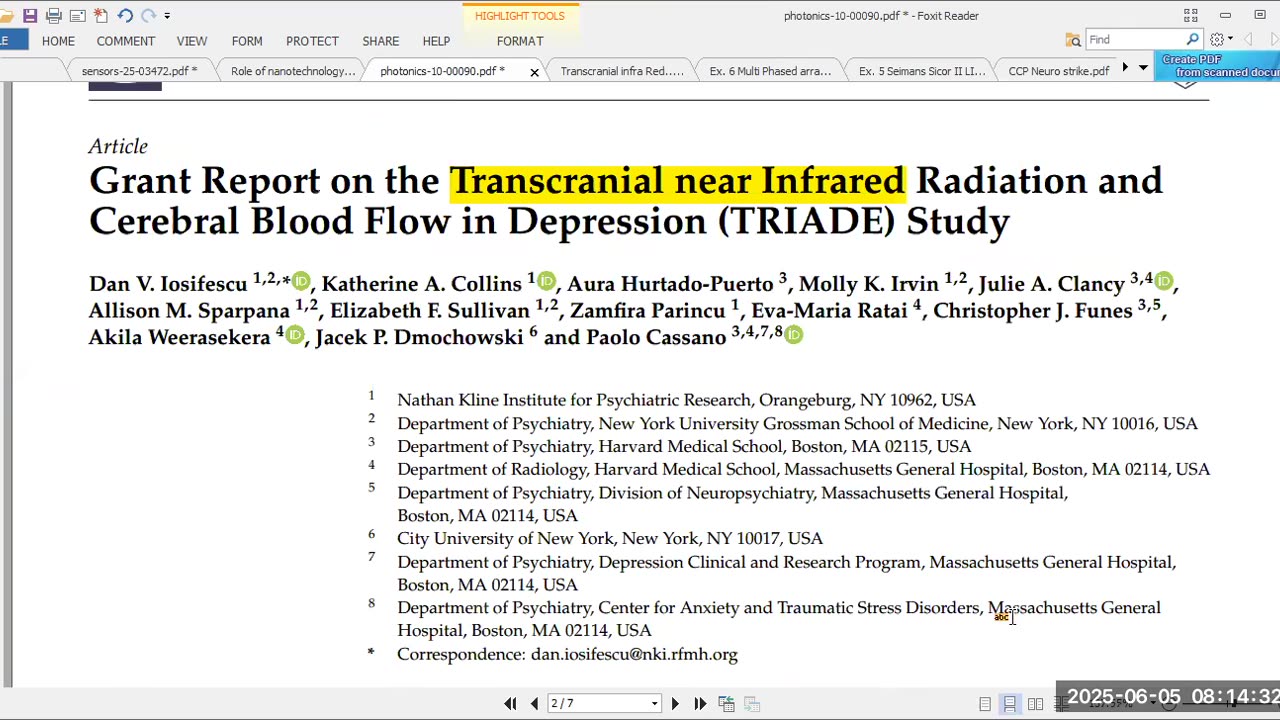Click the ORCID icon after Akila Weerasekera
The width and height of the screenshot is (1280, 720).
point(294,334)
